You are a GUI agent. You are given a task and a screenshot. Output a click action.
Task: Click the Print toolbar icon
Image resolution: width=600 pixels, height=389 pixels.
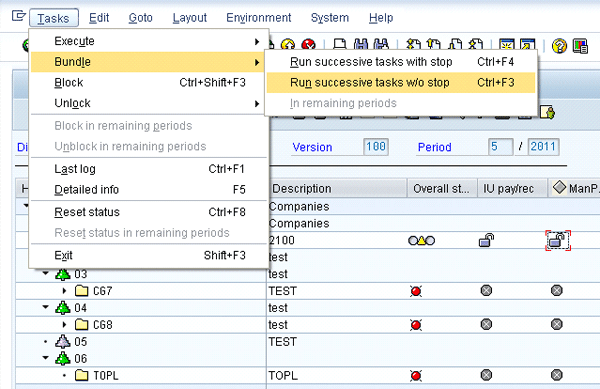(x=339, y=45)
